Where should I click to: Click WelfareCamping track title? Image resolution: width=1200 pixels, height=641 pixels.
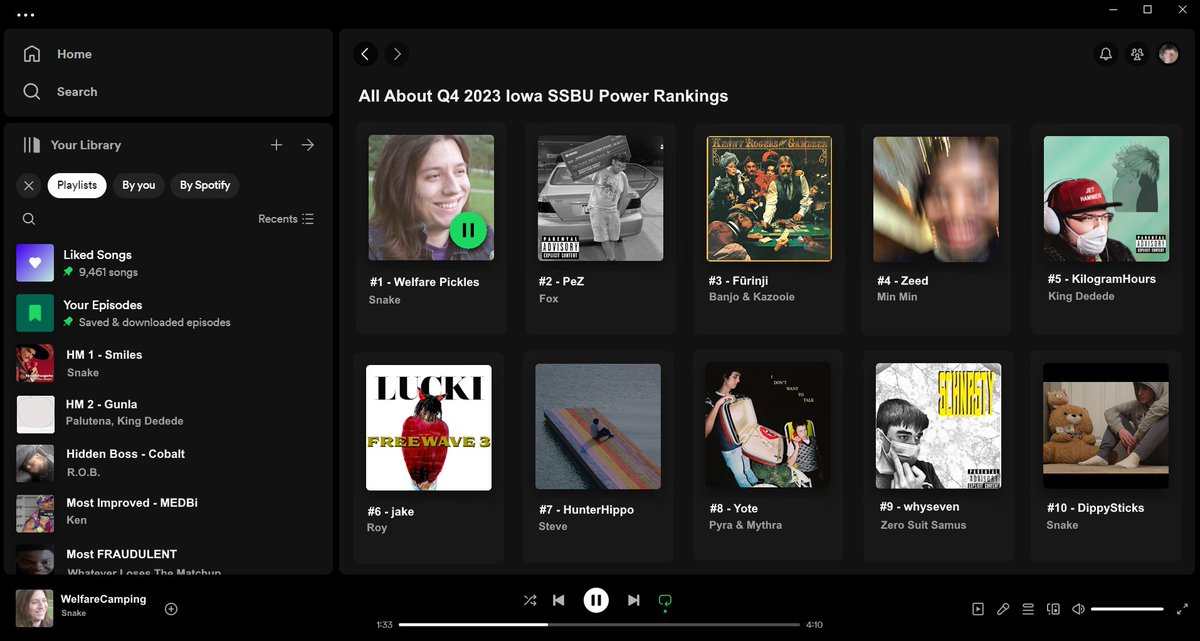pyautogui.click(x=104, y=599)
